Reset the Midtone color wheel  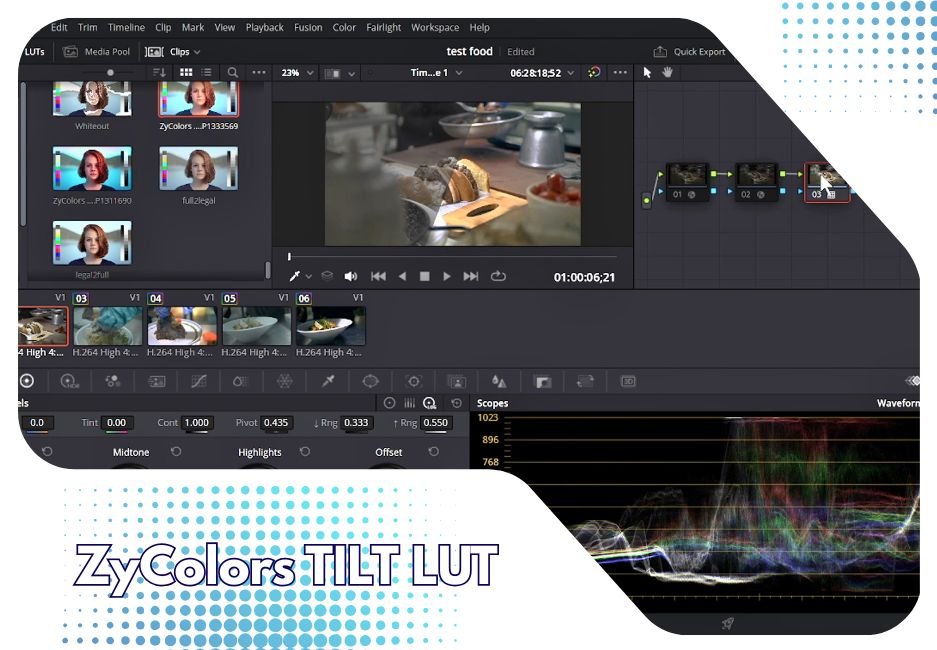coord(176,452)
